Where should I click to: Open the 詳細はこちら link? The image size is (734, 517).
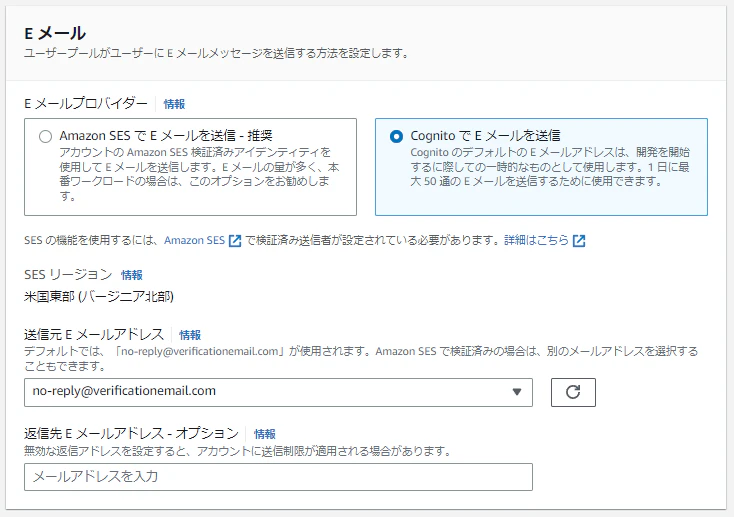point(536,240)
